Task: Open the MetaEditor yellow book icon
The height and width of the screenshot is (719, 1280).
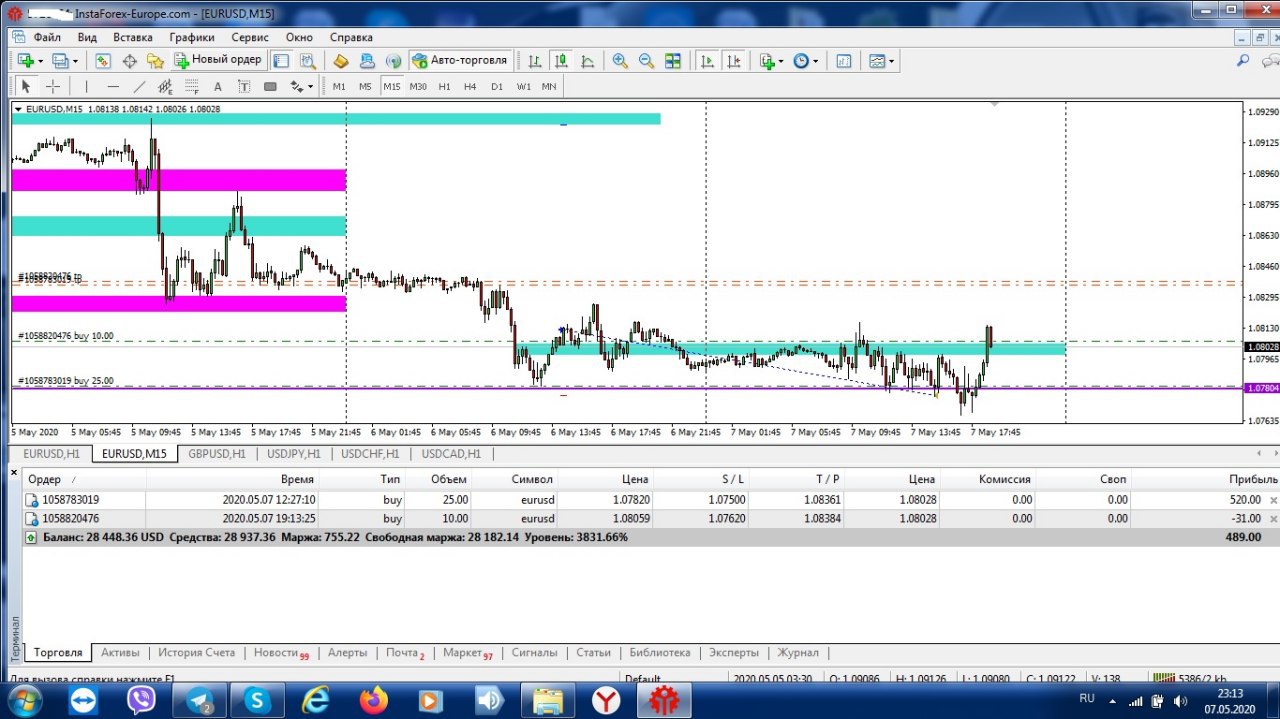Action: click(341, 61)
